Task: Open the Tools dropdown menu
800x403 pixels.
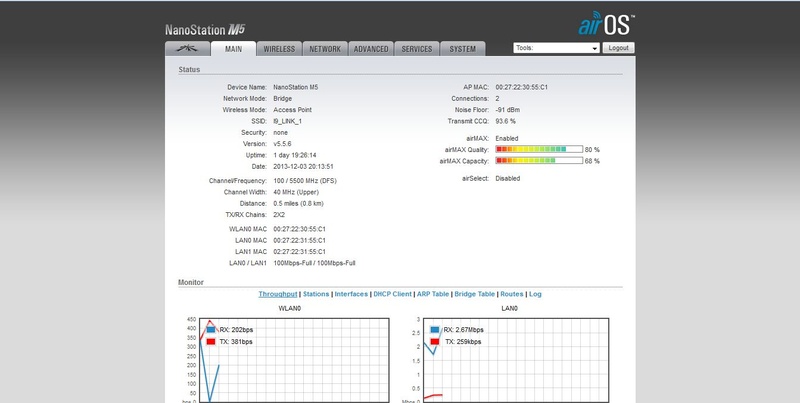Action: (555, 48)
